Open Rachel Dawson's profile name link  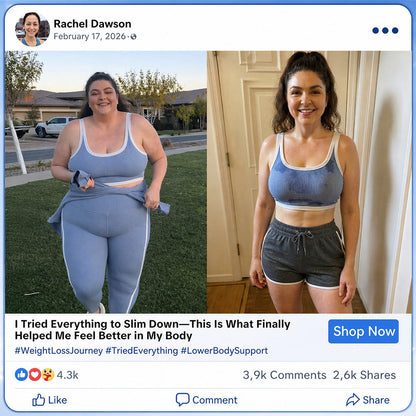[x=92, y=24]
